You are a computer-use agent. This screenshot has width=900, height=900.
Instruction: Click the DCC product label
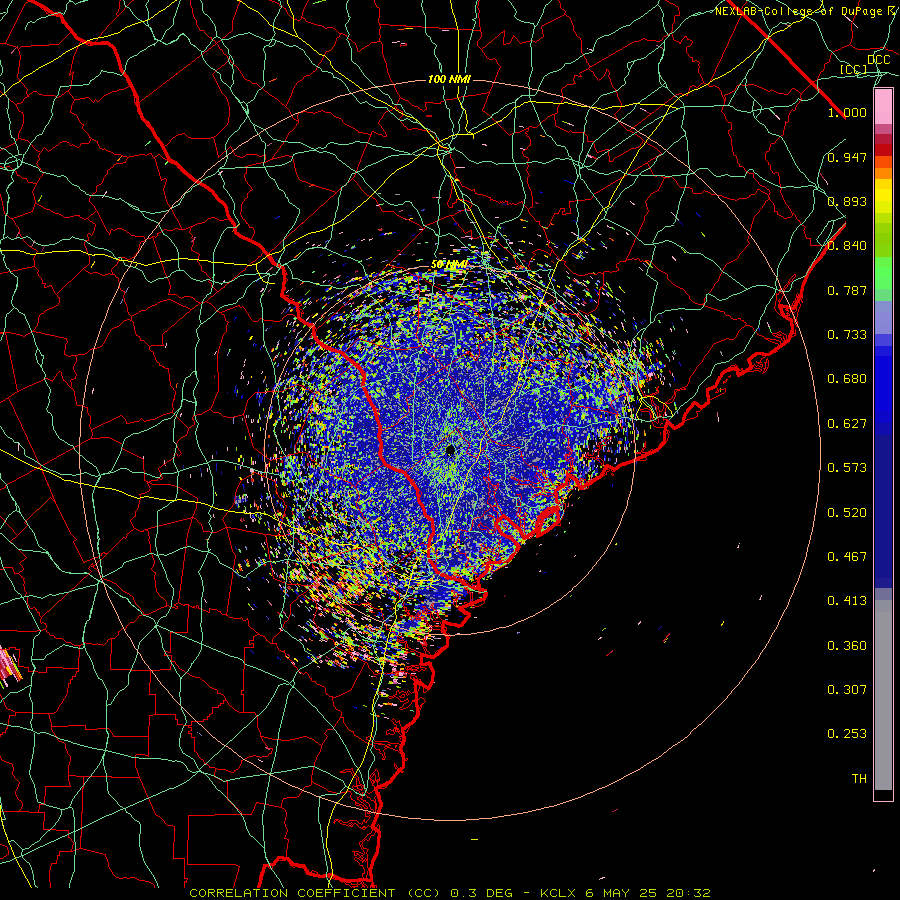coord(878,60)
